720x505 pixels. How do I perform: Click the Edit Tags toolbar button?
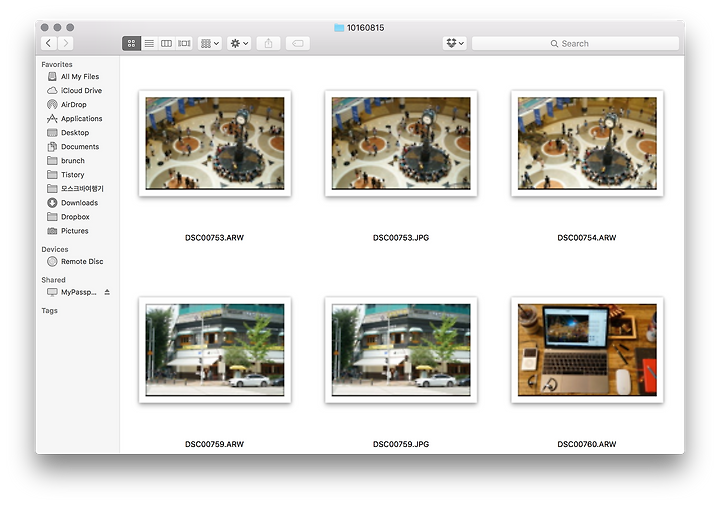point(298,43)
